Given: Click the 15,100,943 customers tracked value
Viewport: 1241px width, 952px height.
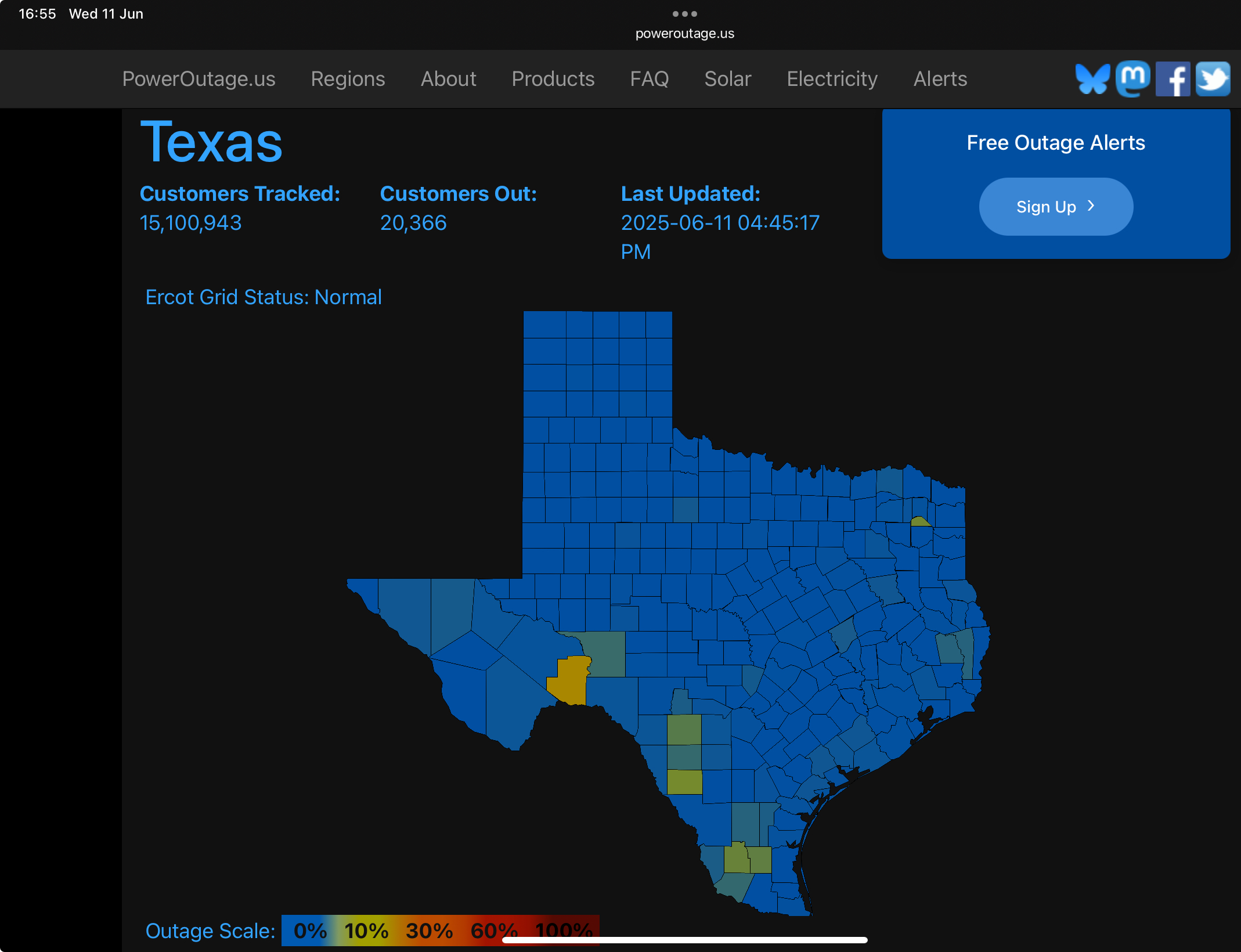Looking at the screenshot, I should pyautogui.click(x=190, y=223).
